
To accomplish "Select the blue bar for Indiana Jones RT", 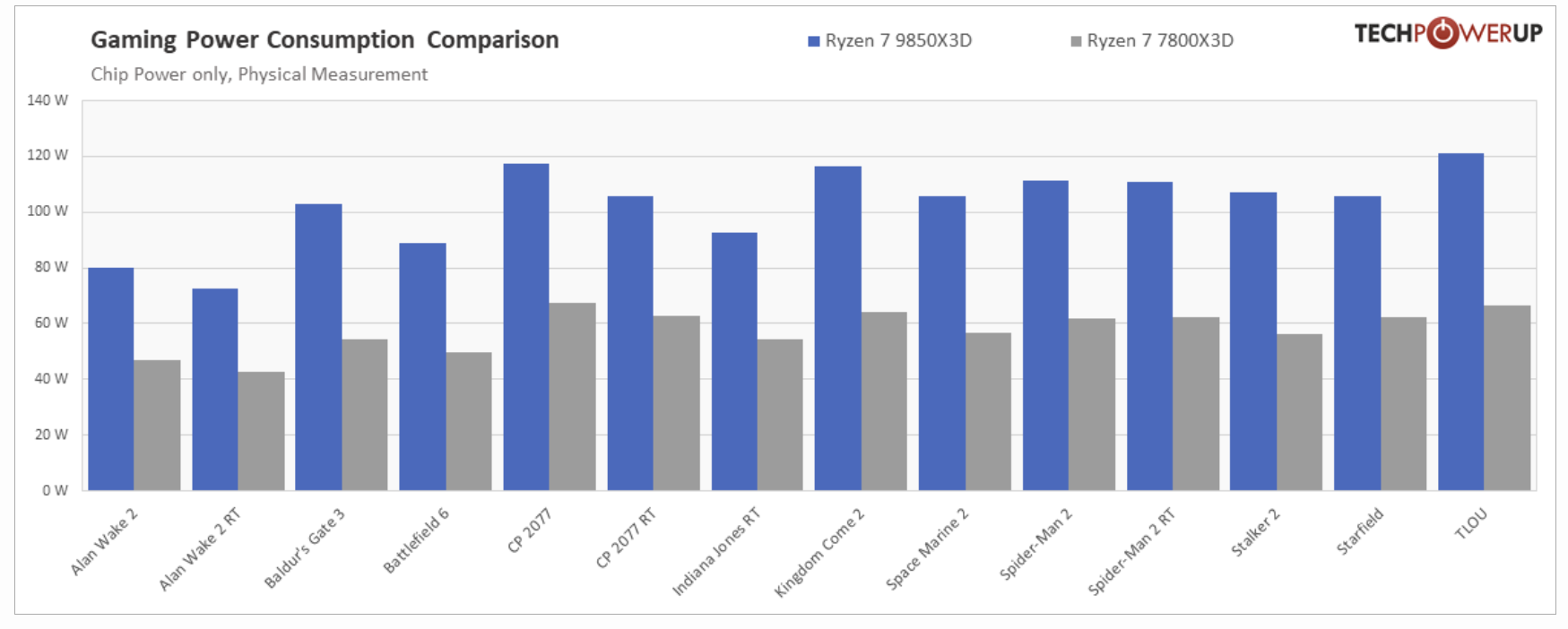I will click(x=734, y=362).
